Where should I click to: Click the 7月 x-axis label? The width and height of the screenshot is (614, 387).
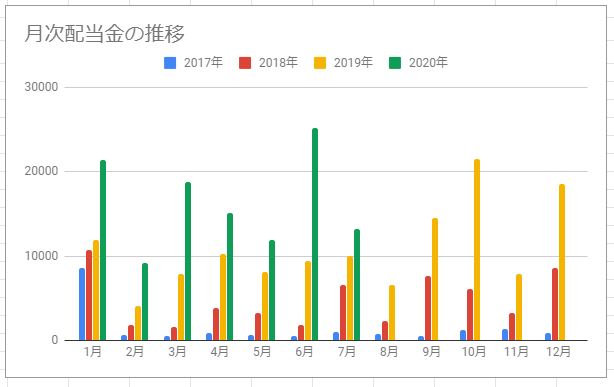[347, 352]
